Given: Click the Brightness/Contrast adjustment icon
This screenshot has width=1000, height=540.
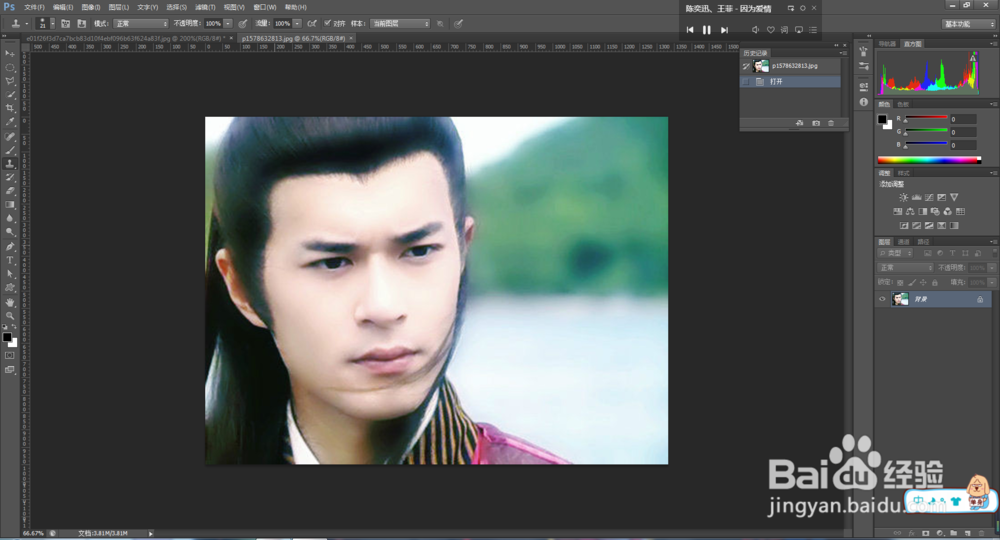Looking at the screenshot, I should (903, 198).
